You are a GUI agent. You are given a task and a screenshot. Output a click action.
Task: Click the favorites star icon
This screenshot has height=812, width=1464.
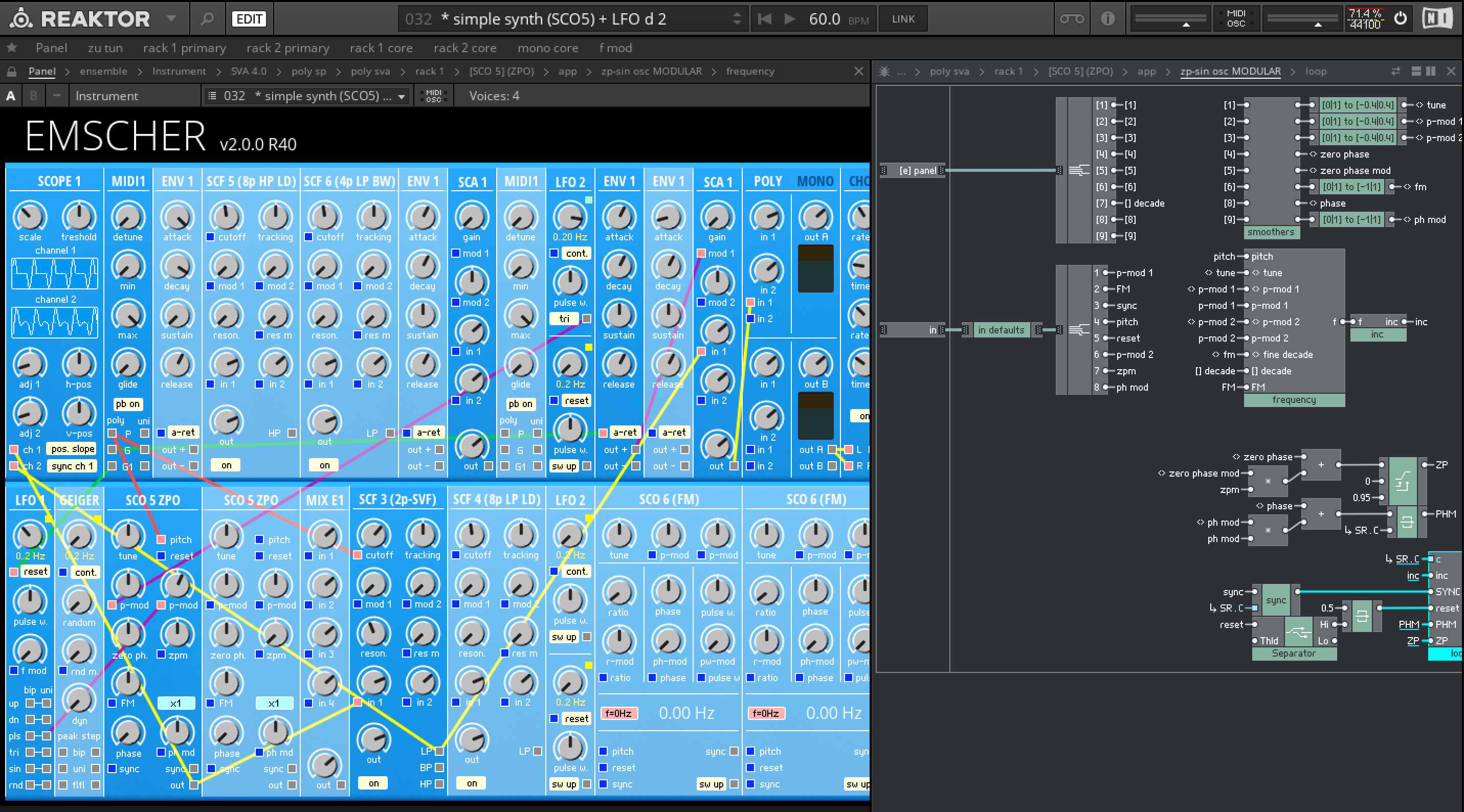click(x=11, y=48)
